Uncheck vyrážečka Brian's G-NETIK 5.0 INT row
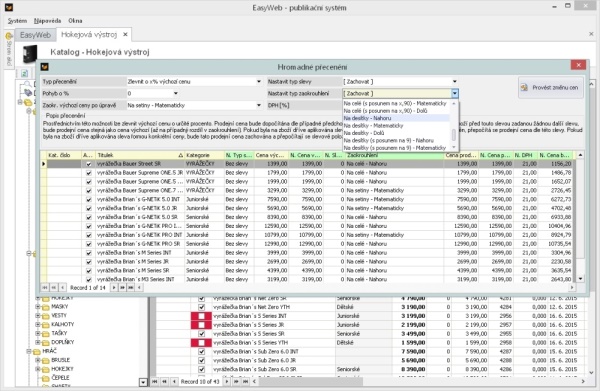This screenshot has width=600, height=391. point(89,199)
